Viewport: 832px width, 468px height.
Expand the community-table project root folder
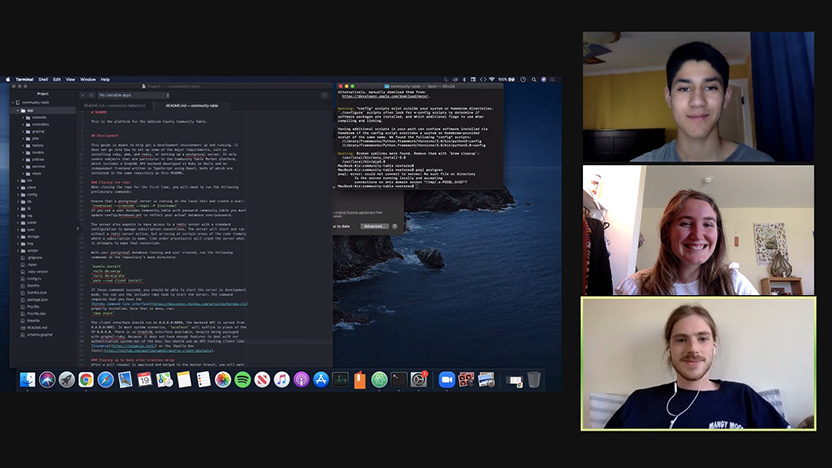pyautogui.click(x=16, y=102)
